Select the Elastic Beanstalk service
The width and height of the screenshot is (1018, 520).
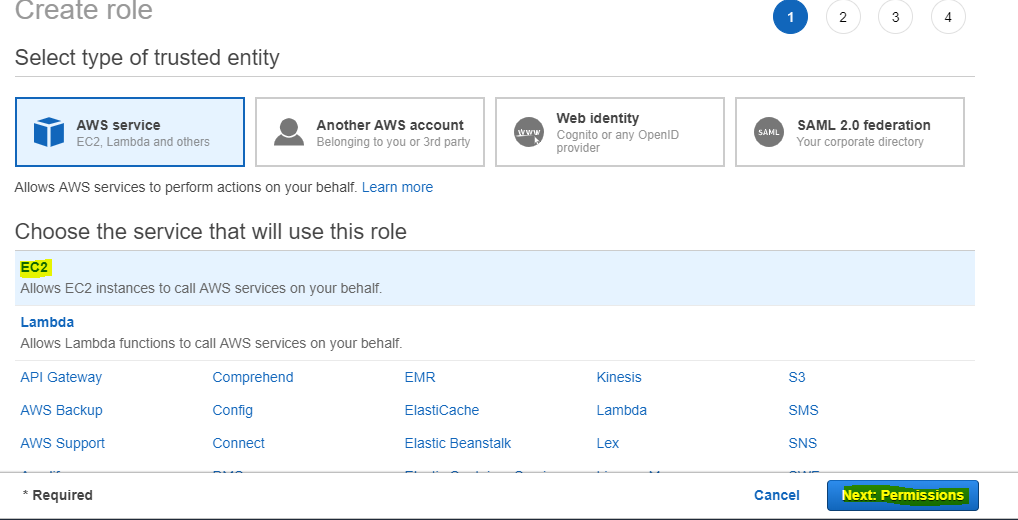pyautogui.click(x=458, y=443)
